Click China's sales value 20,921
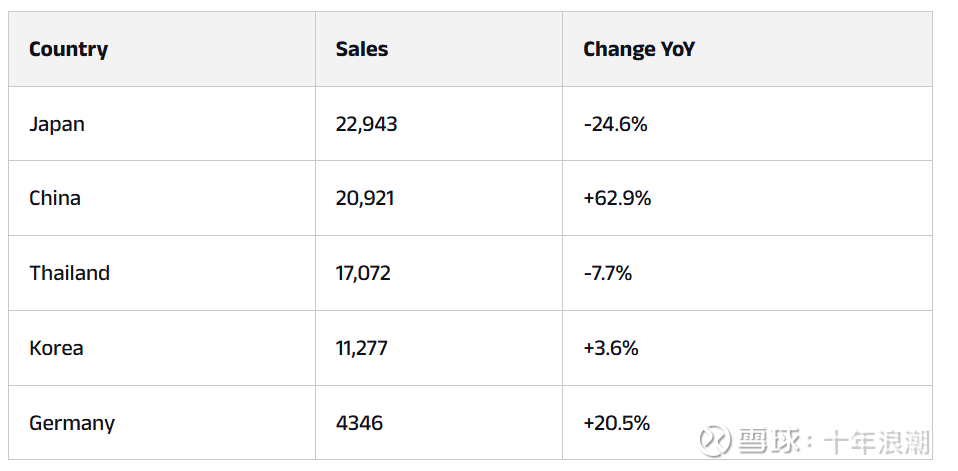 pos(365,198)
